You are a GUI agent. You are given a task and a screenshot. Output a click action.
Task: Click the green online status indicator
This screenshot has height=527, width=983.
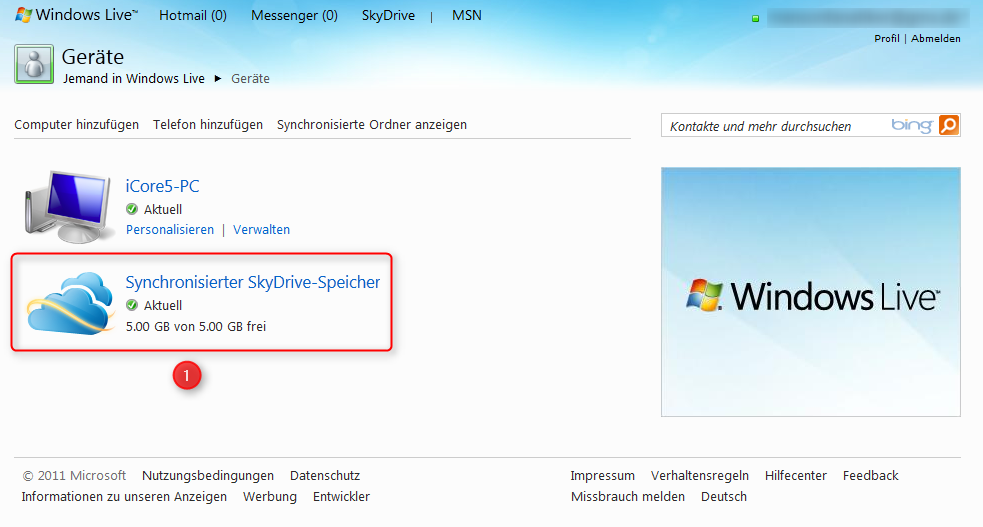(755, 19)
